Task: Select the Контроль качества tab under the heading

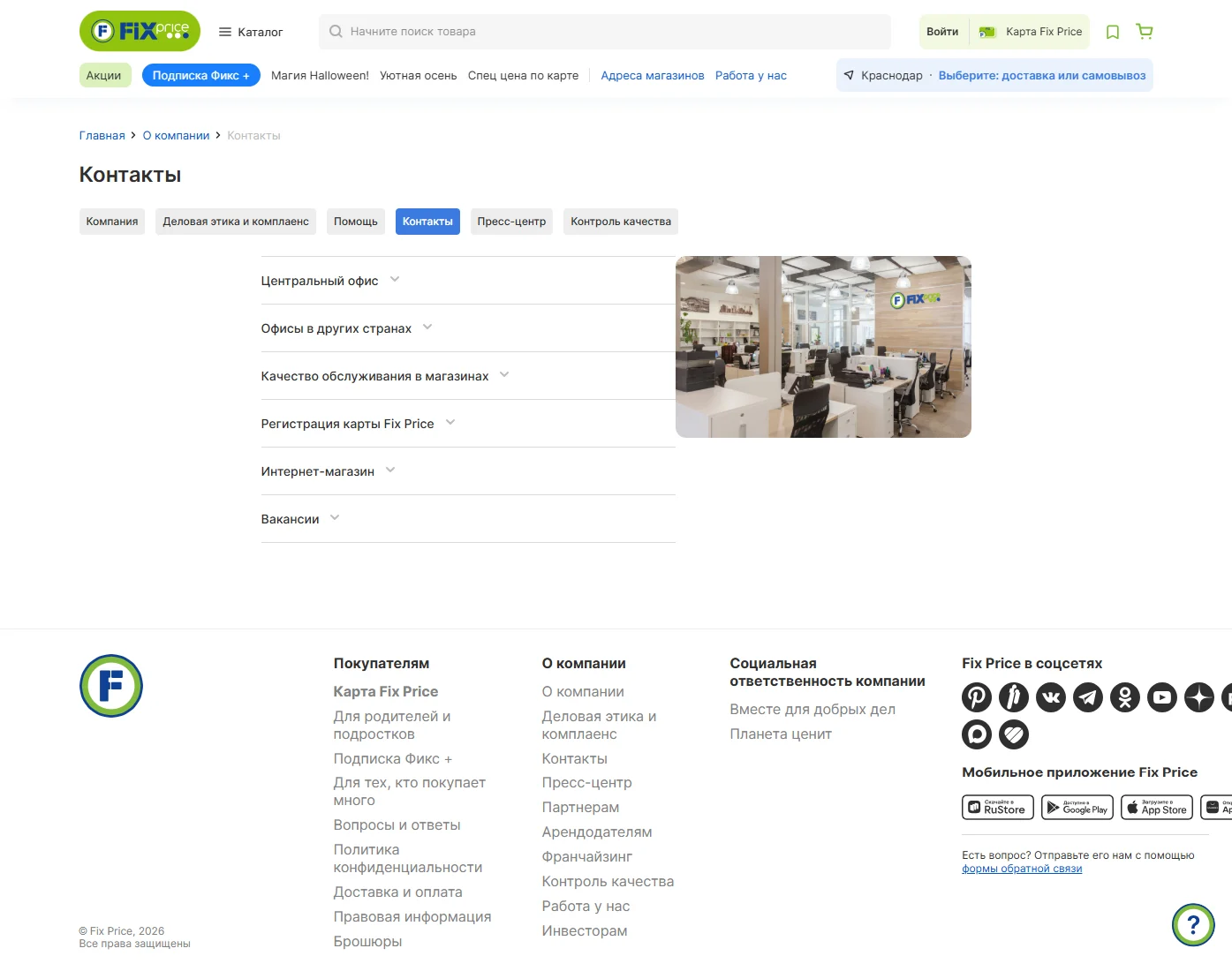Action: [621, 222]
